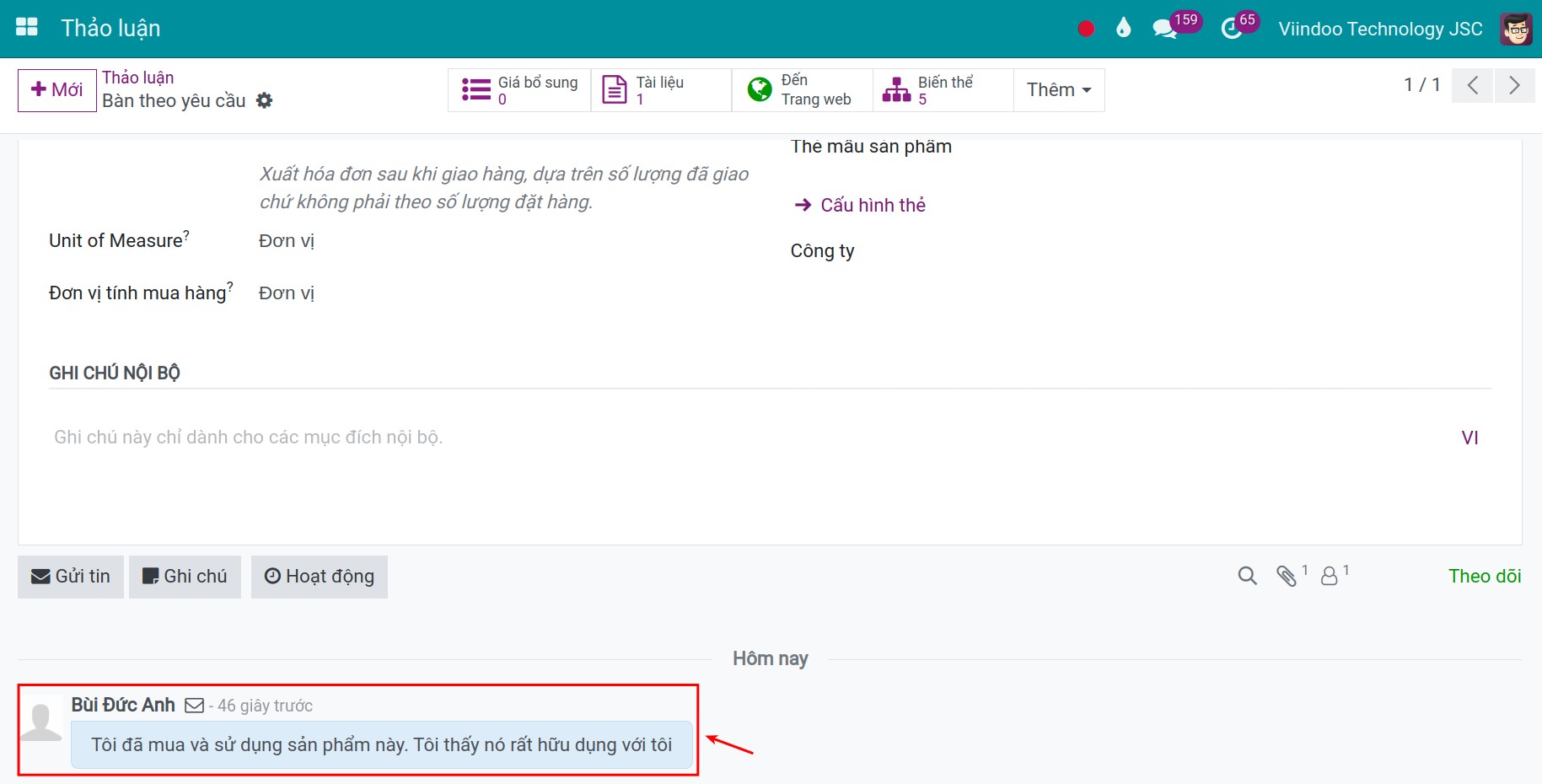Click the Đơn vị tính mua hàng value
Viewport: 1542px width, 784px height.
(287, 293)
